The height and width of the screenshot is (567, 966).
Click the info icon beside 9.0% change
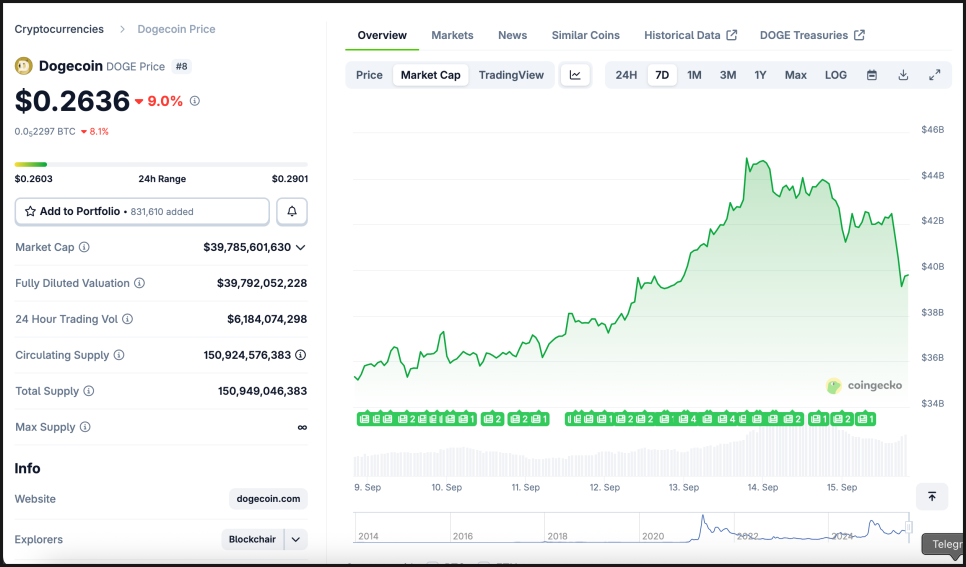195,100
